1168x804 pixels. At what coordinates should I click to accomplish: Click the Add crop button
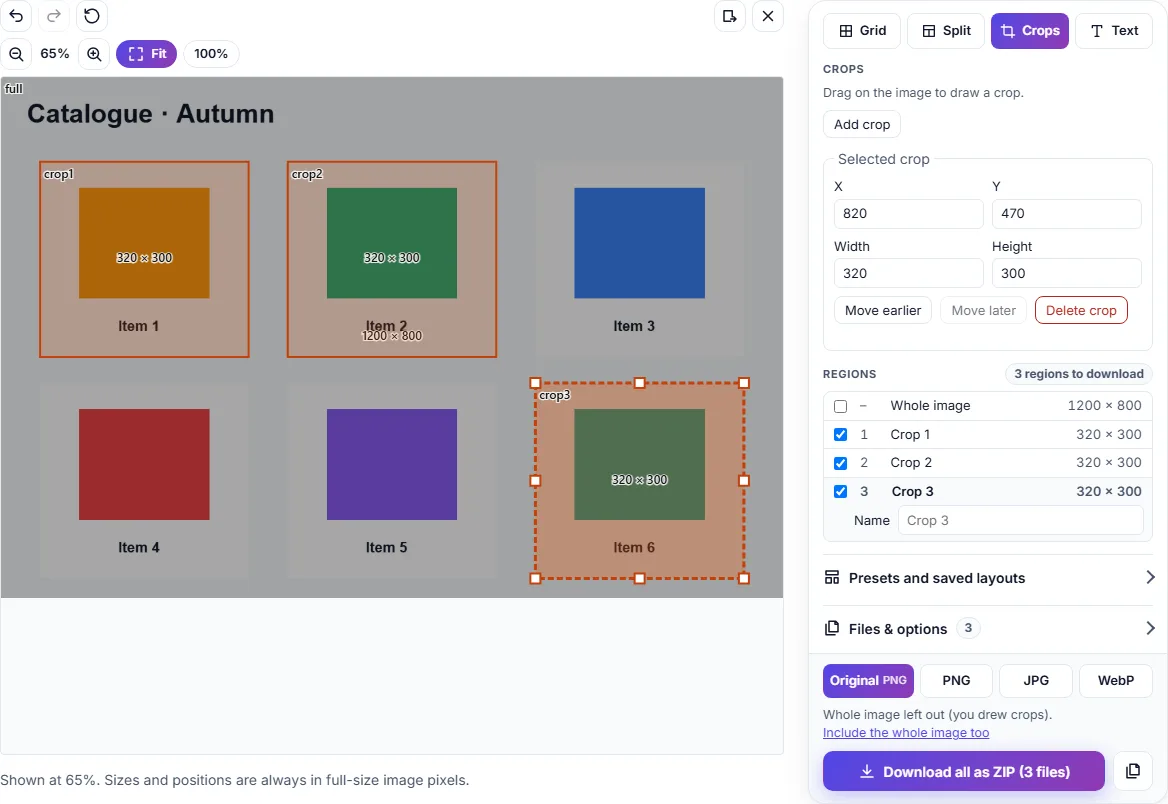click(862, 124)
